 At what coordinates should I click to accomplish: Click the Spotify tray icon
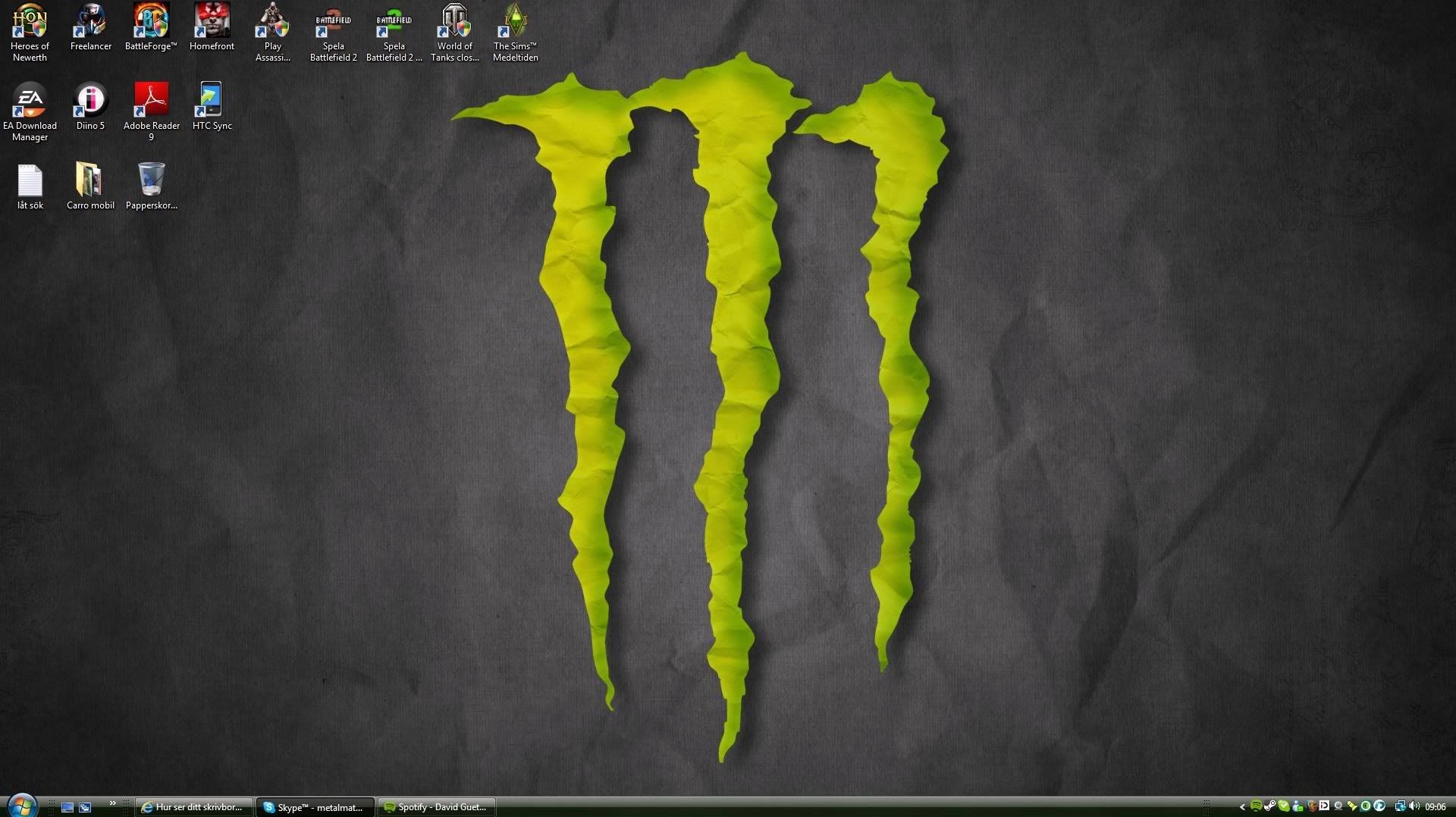pos(1256,806)
